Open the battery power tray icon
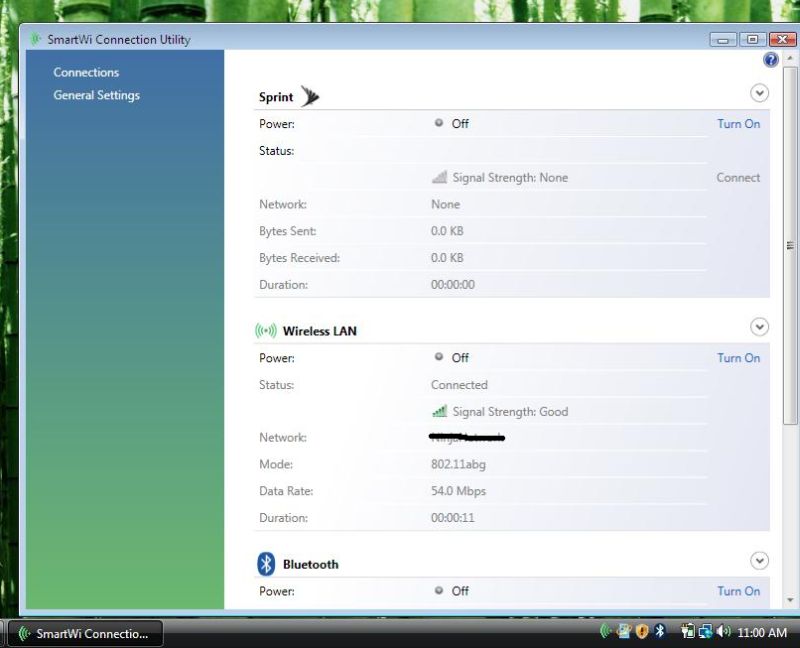 688,632
